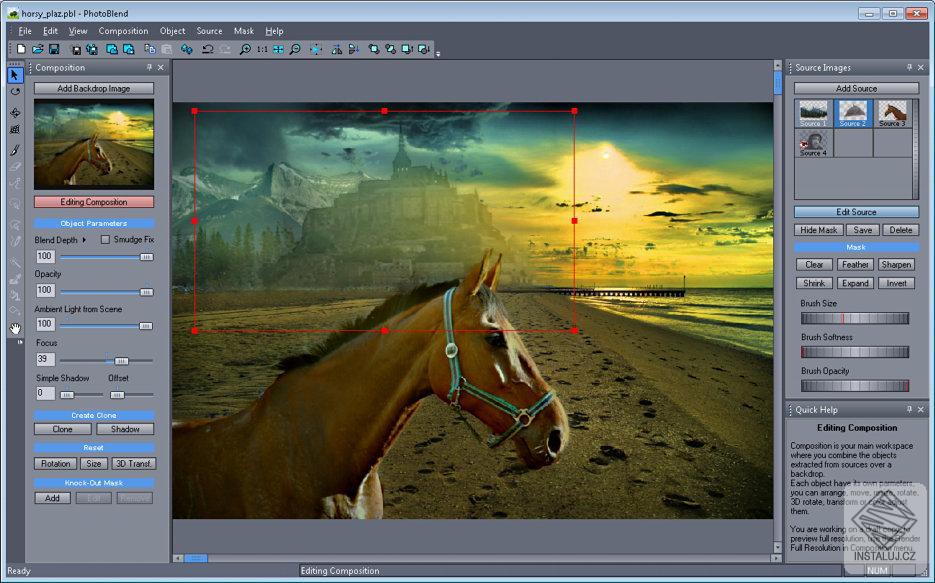The width and height of the screenshot is (935, 583).
Task: Expand the tool strip's bottom arrow
Action: 19,341
